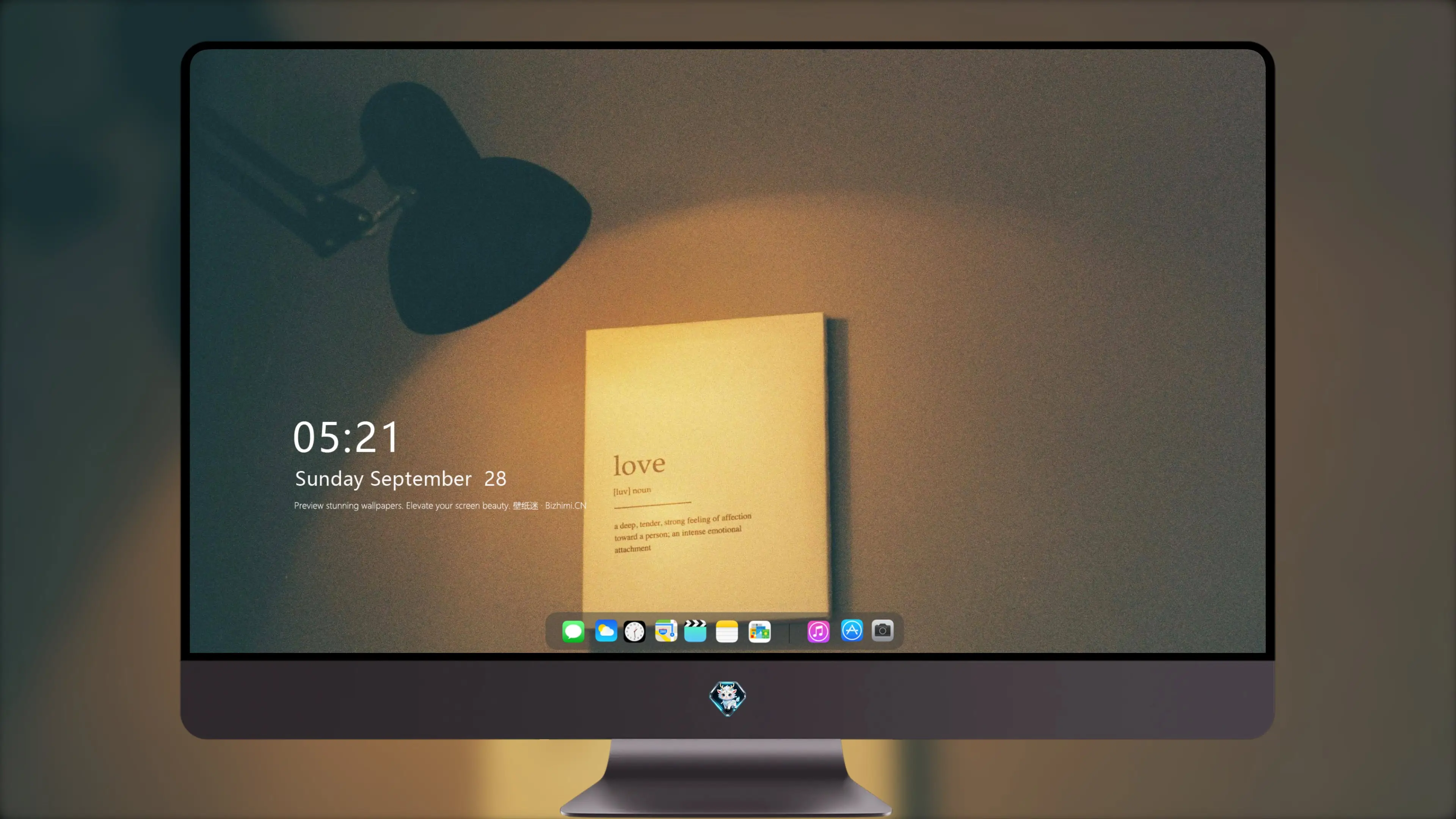Launch the iTunes music app
The image size is (1456, 819).
click(x=819, y=631)
